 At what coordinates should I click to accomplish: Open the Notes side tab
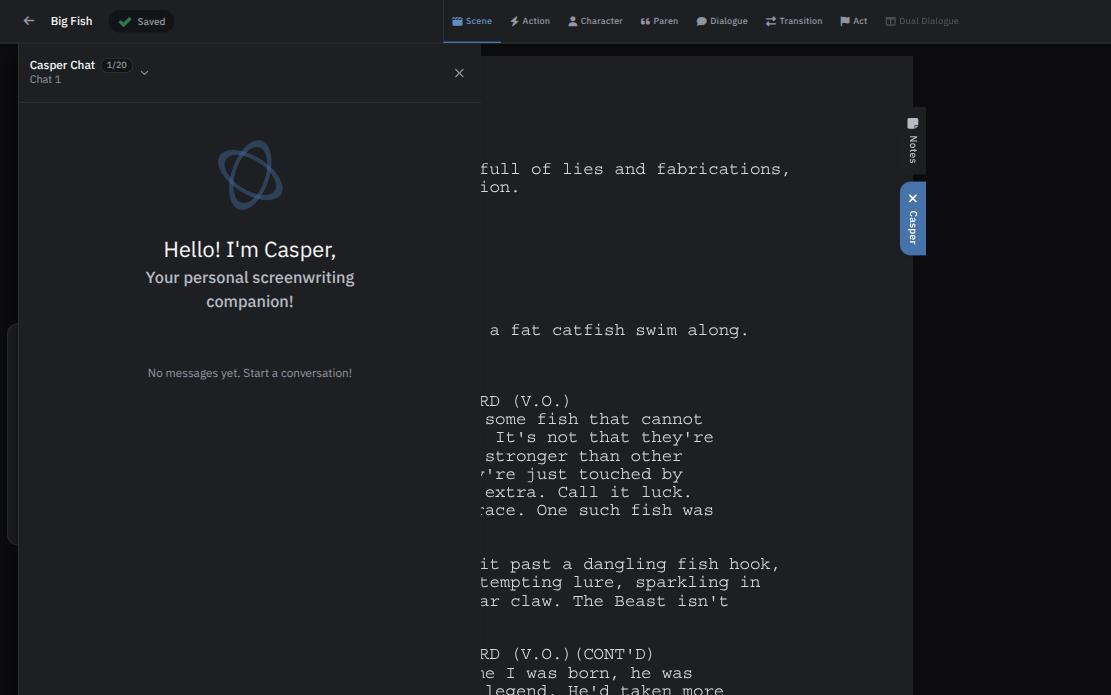913,141
